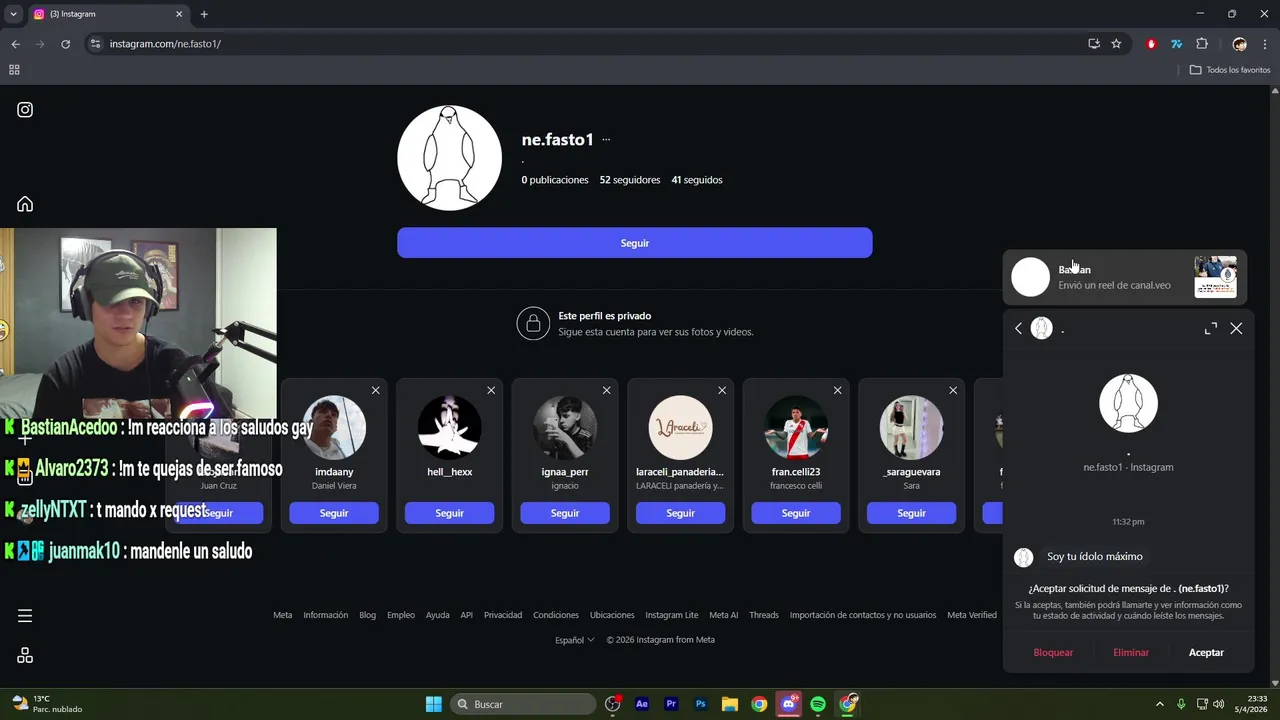This screenshot has width=1280, height=720.
Task: Open the Threads footer link
Action: tap(764, 615)
